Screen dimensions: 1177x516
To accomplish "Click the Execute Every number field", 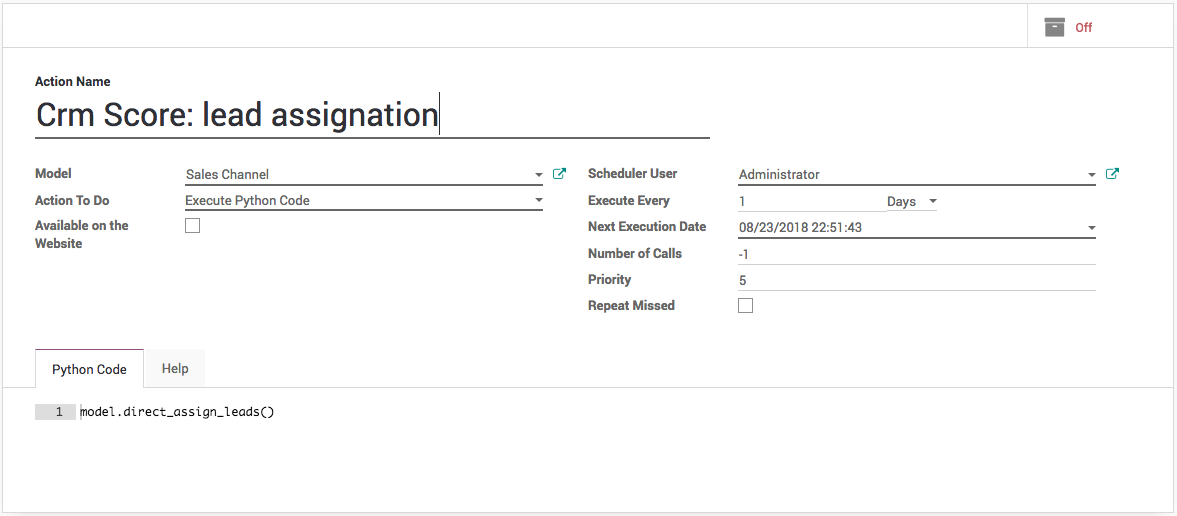I will [x=810, y=201].
